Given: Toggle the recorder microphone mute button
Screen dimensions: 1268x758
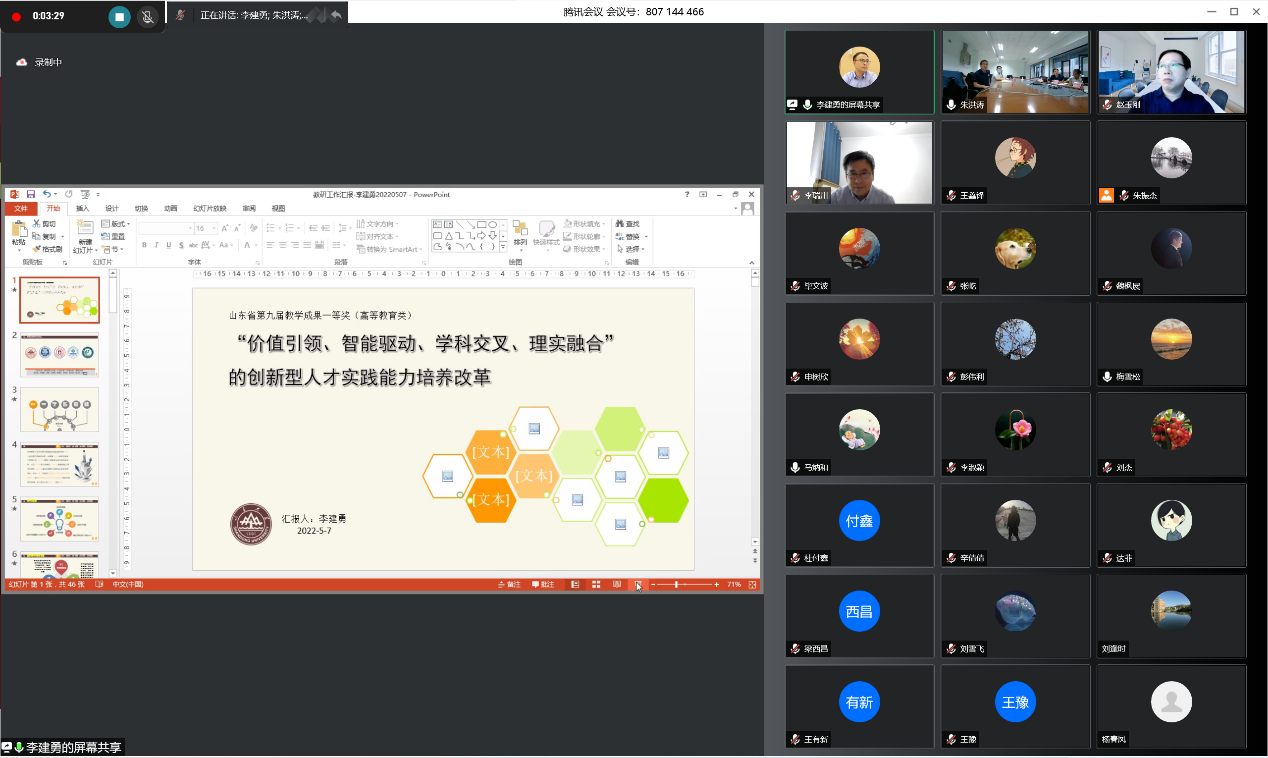Looking at the screenshot, I should 148,17.
